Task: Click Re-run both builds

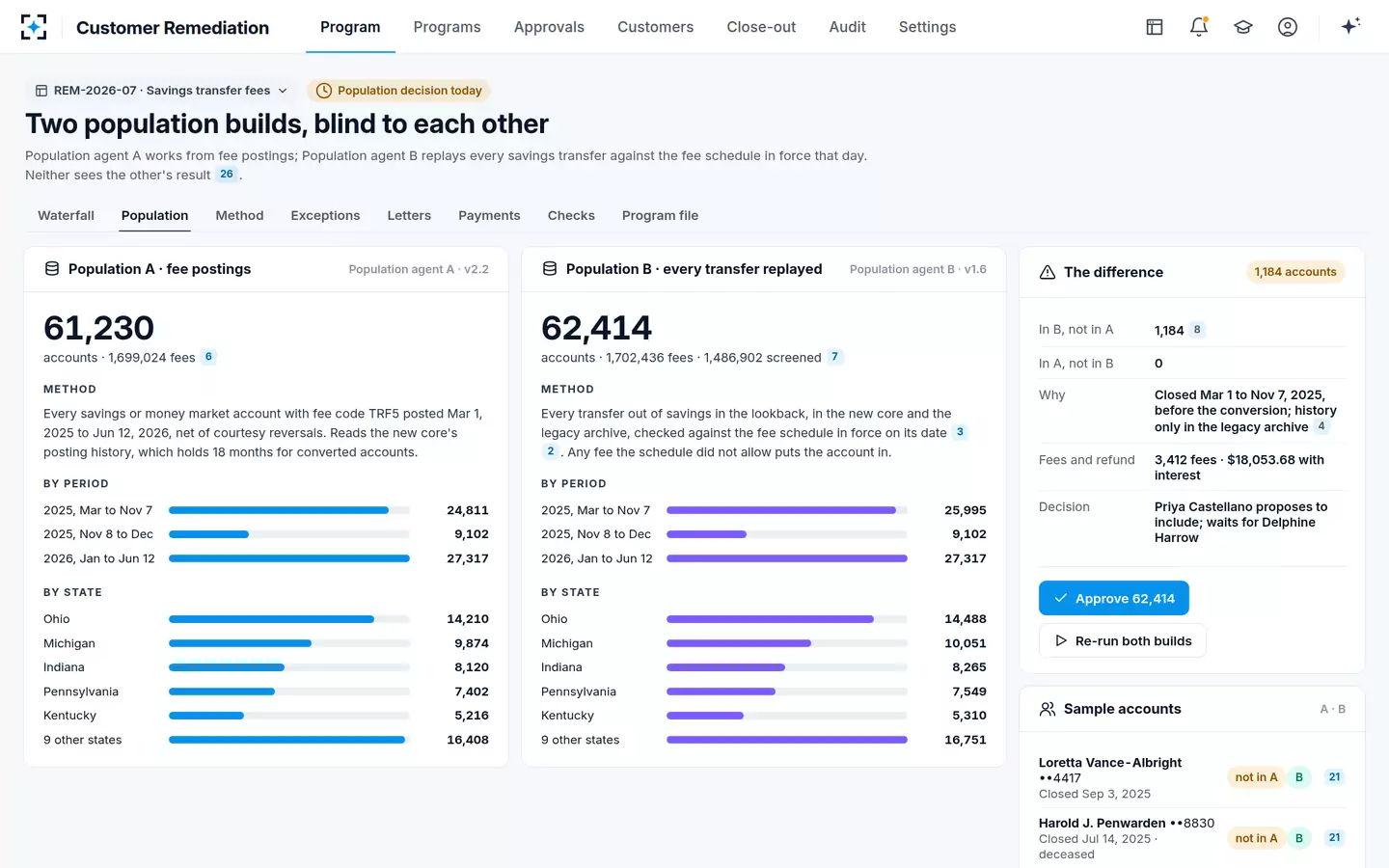Action: 1123,640
